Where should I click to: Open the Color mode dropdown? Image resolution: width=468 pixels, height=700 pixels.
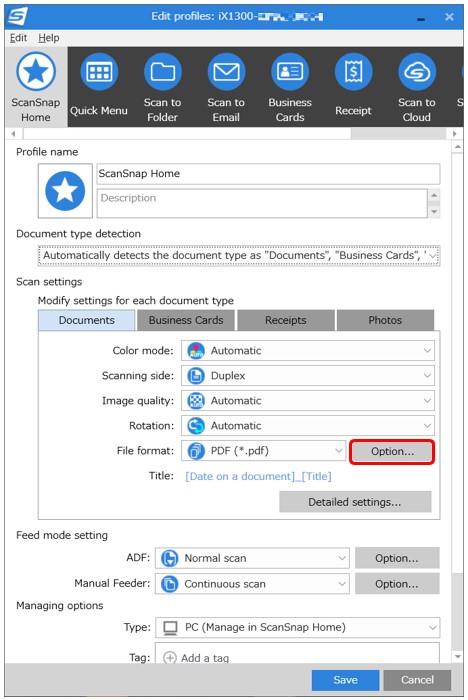308,350
